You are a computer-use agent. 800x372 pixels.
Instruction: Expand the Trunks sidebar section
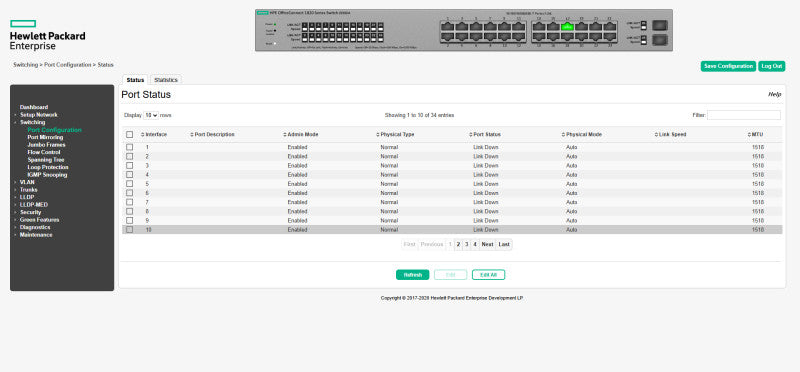[x=29, y=189]
